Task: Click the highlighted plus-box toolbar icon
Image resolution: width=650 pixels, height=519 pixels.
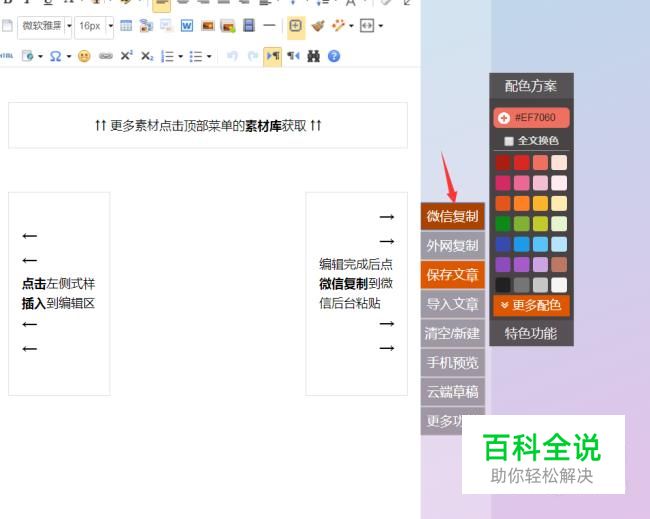Action: pyautogui.click(x=295, y=26)
